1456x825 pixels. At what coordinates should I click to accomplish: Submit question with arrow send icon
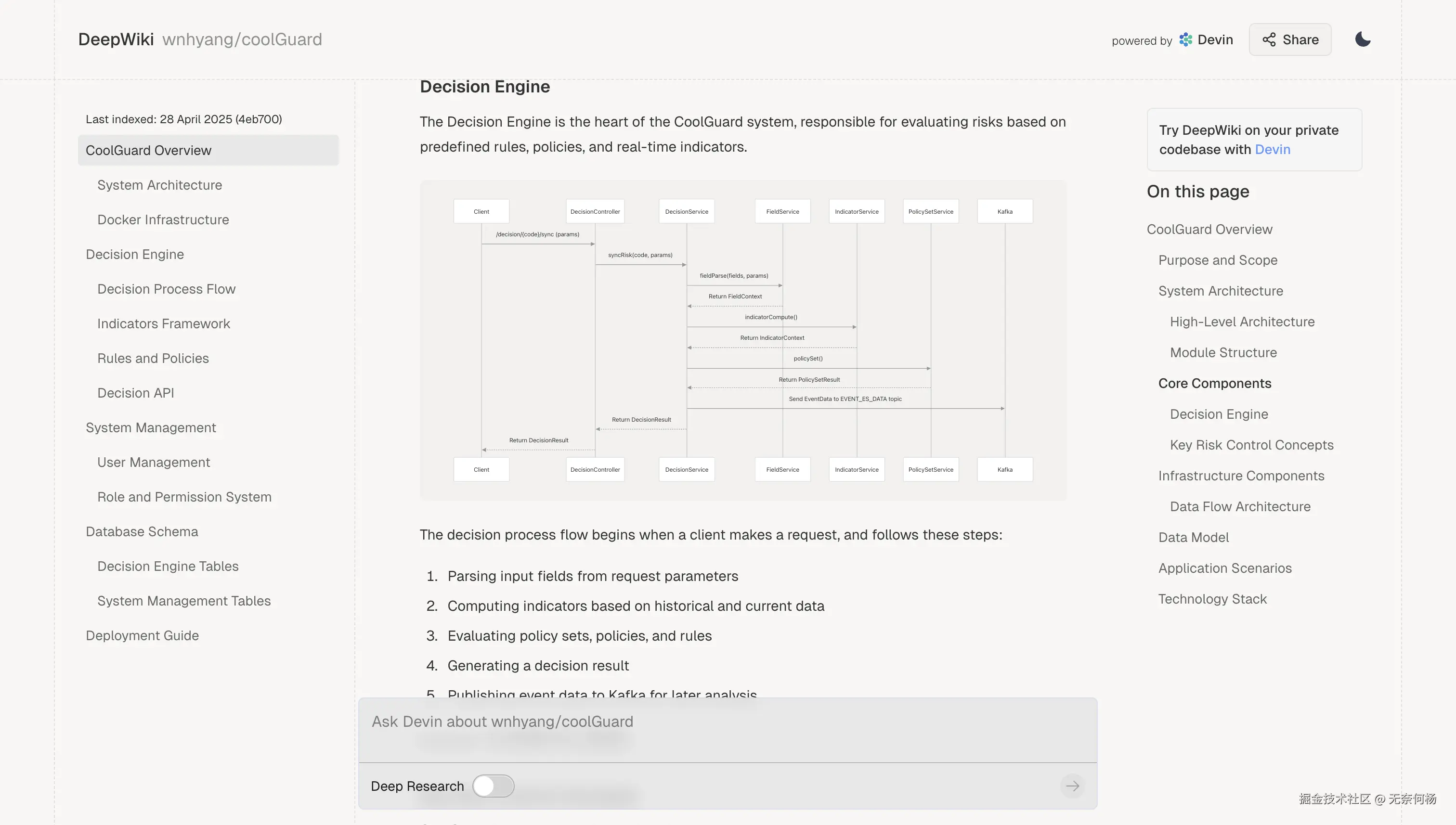point(1072,786)
